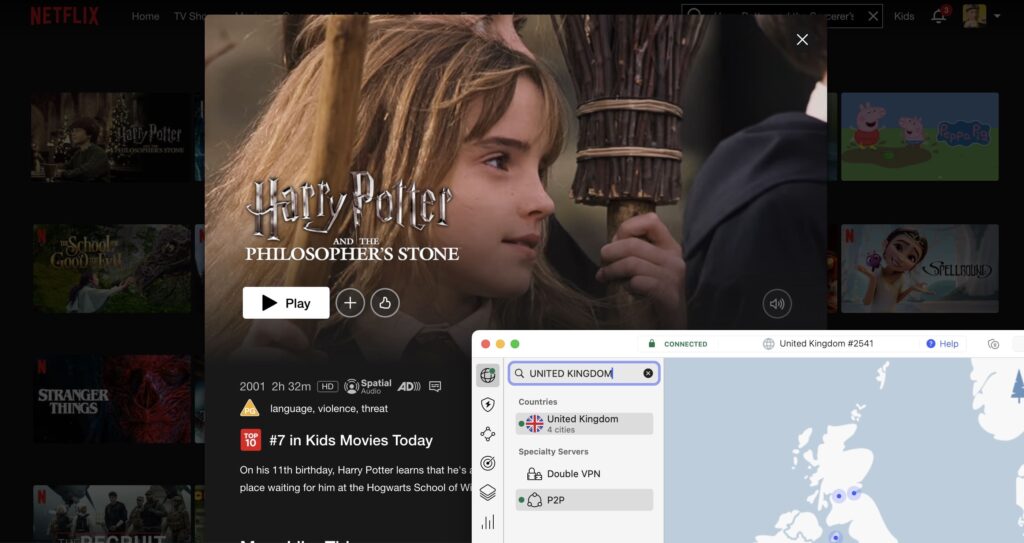Open Netflix notifications bell
1024x543 pixels.
[x=938, y=16]
